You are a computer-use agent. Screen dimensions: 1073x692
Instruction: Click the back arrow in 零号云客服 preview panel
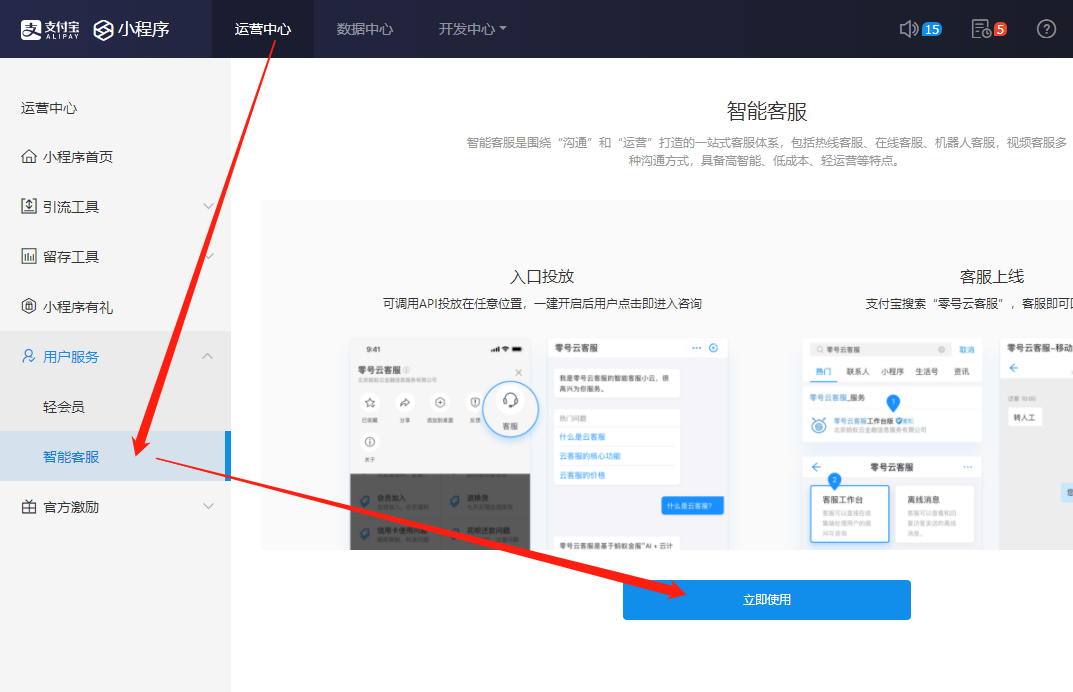coord(816,467)
